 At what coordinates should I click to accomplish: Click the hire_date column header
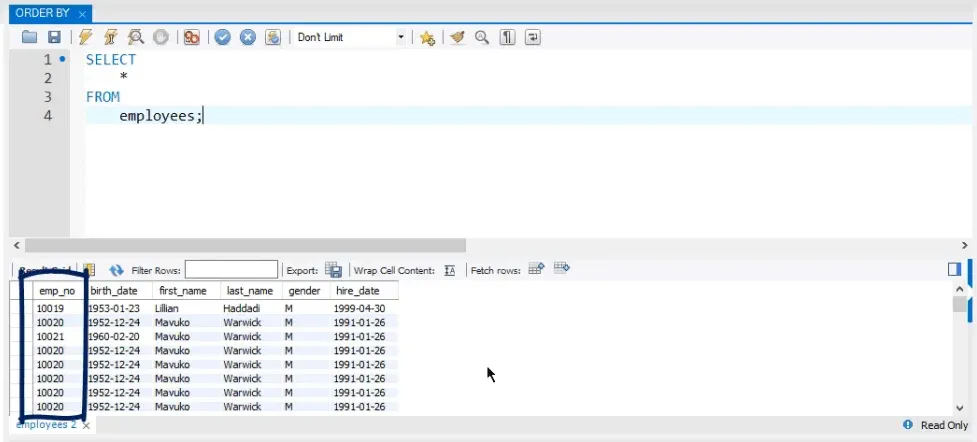pyautogui.click(x=357, y=290)
